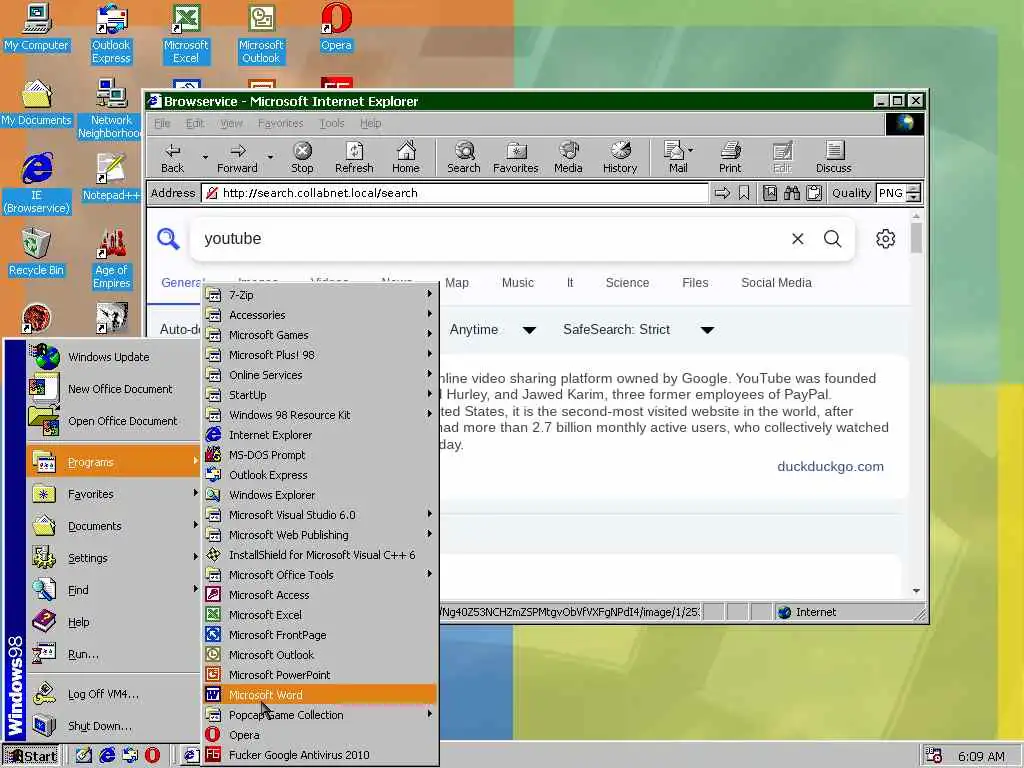Expand the Popcap Game Collection submenu

point(319,714)
